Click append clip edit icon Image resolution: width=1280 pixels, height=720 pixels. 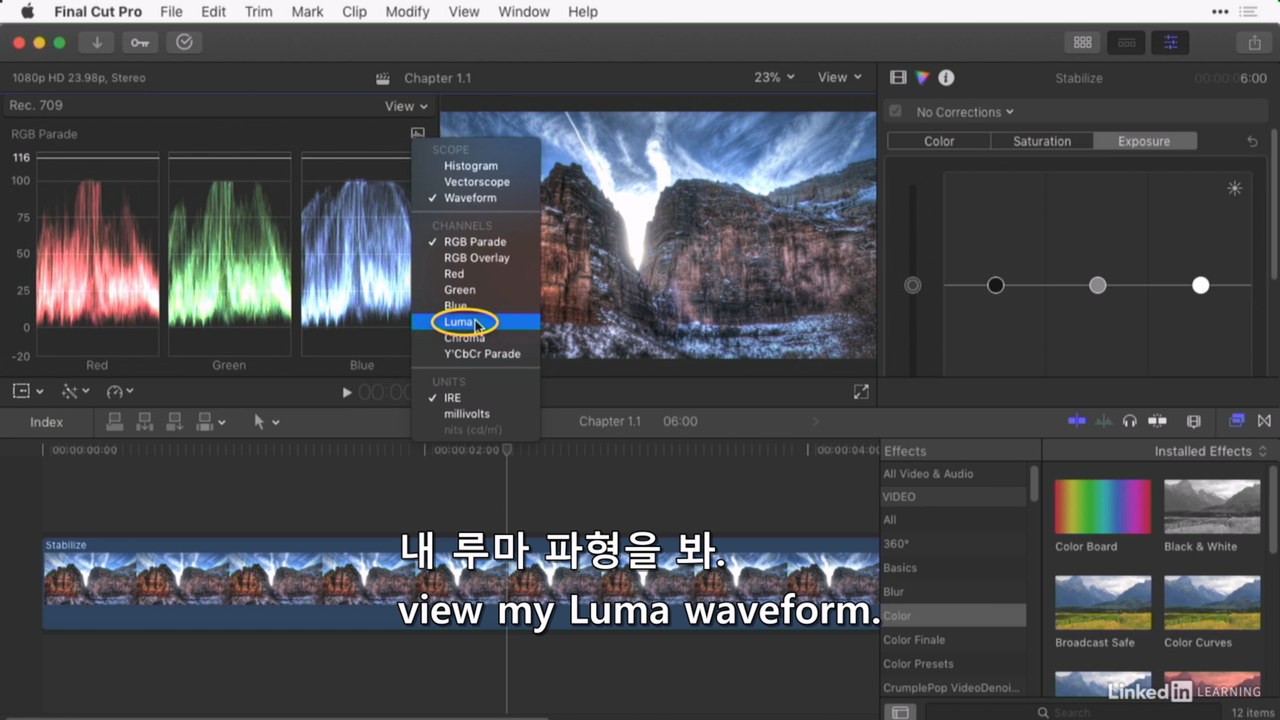pyautogui.click(x=175, y=422)
